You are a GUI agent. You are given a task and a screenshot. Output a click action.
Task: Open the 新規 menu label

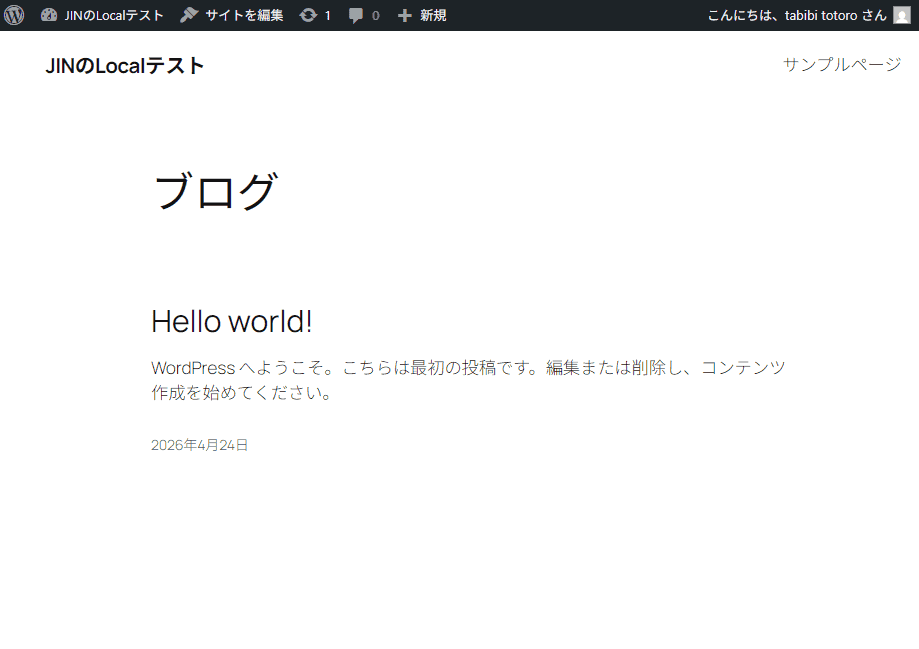point(433,15)
